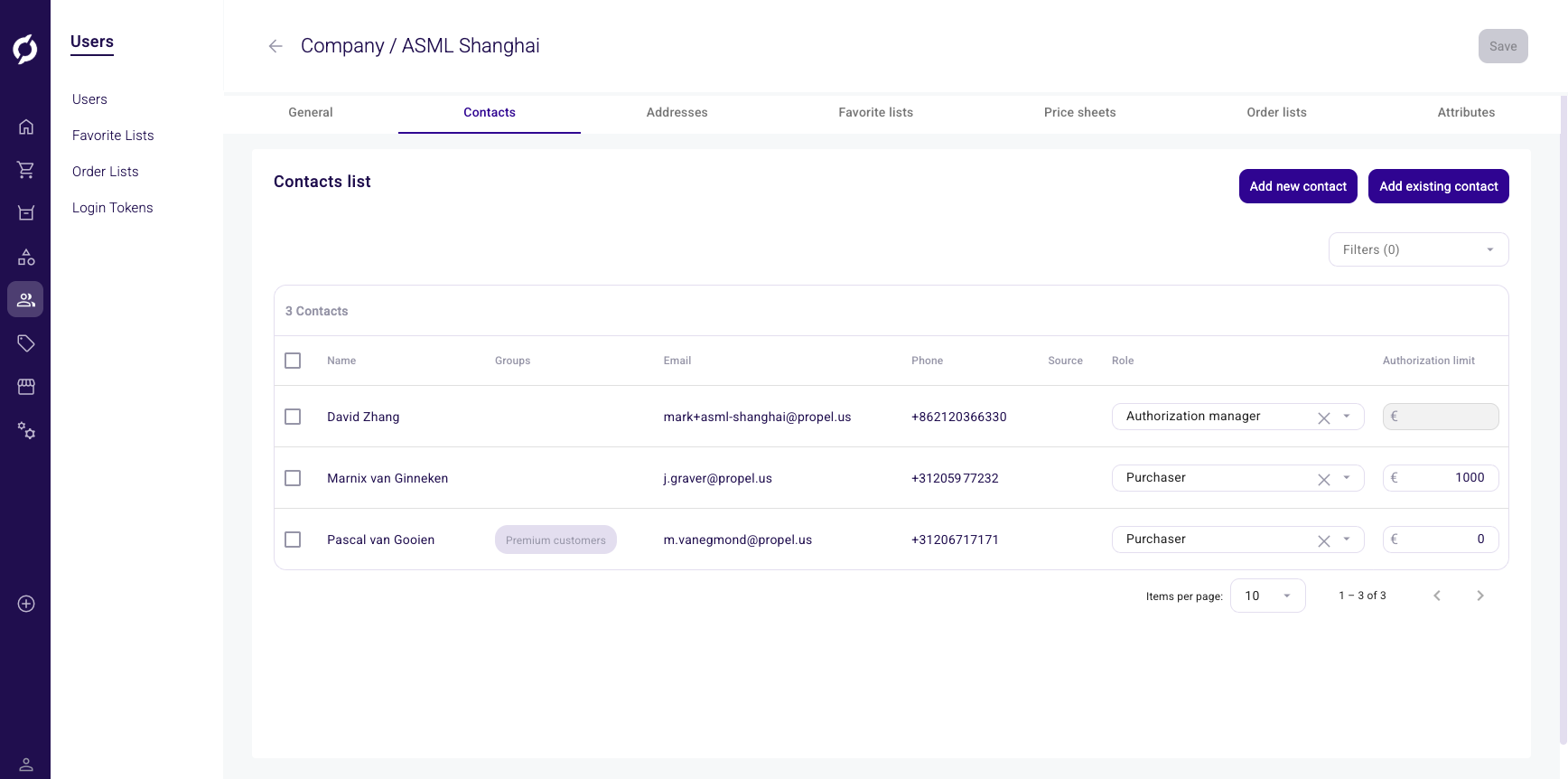
Task: Switch to the Price sheets tab
Action: click(1080, 112)
